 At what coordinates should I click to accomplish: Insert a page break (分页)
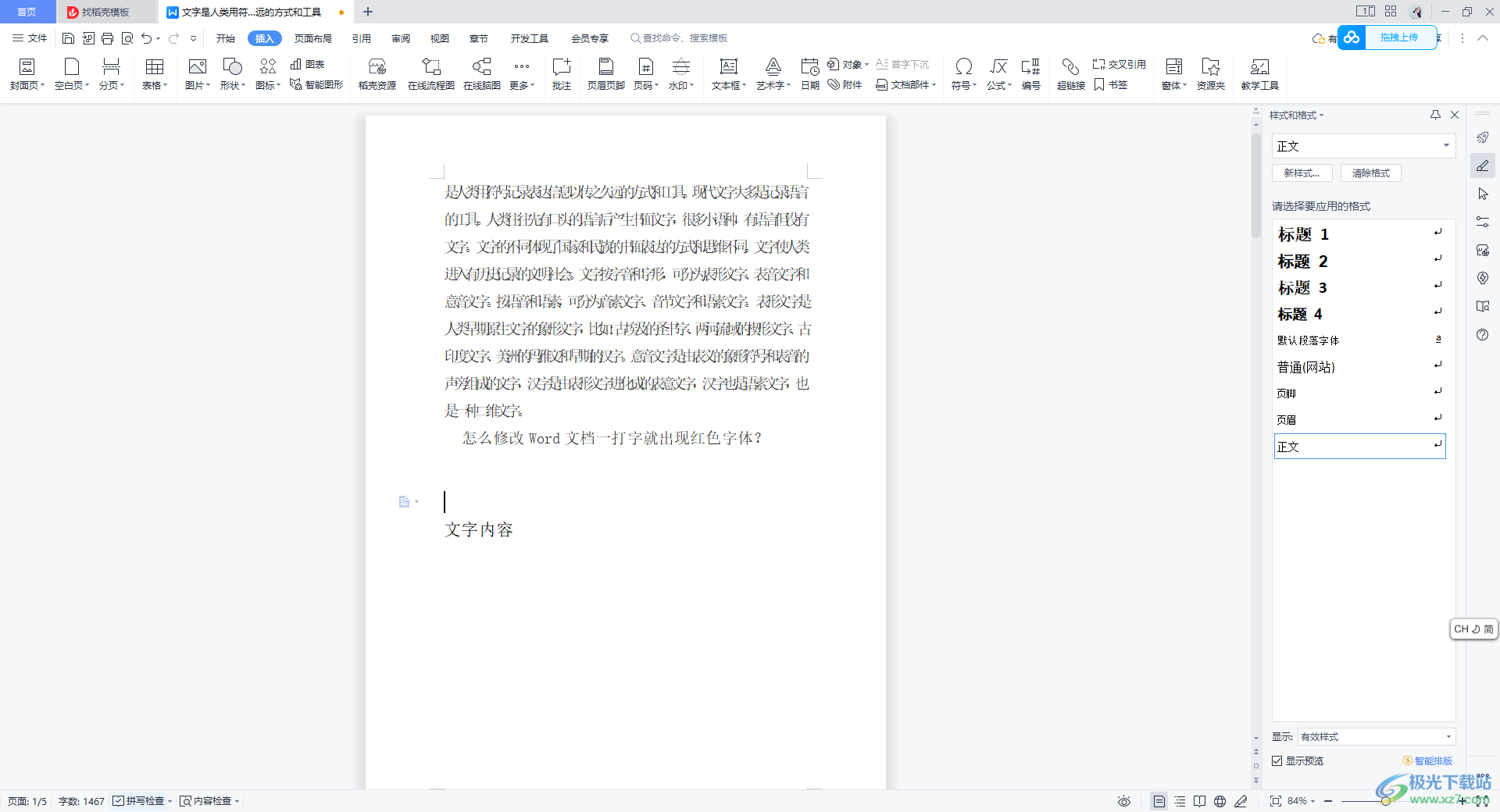[111, 74]
